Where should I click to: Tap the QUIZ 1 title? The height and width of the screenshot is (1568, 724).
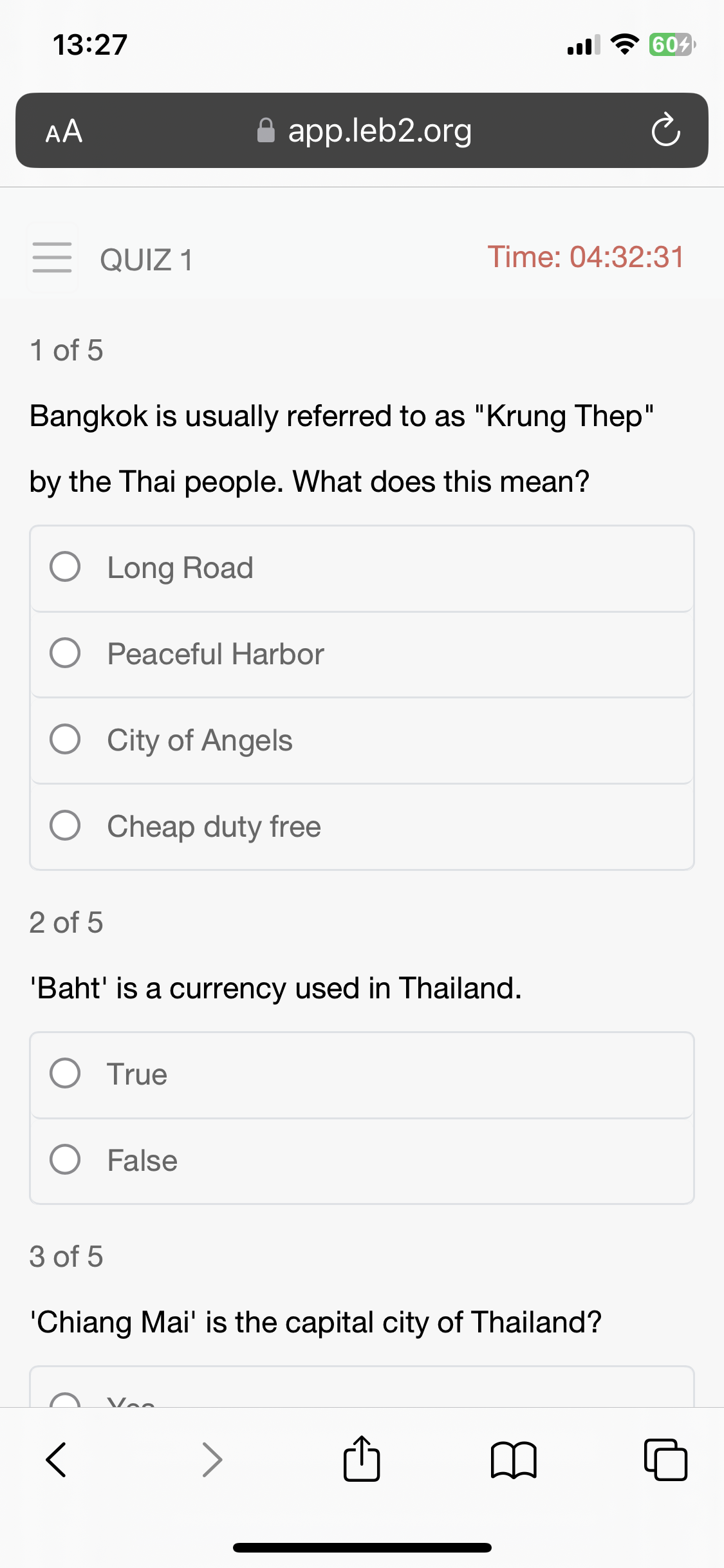click(147, 261)
